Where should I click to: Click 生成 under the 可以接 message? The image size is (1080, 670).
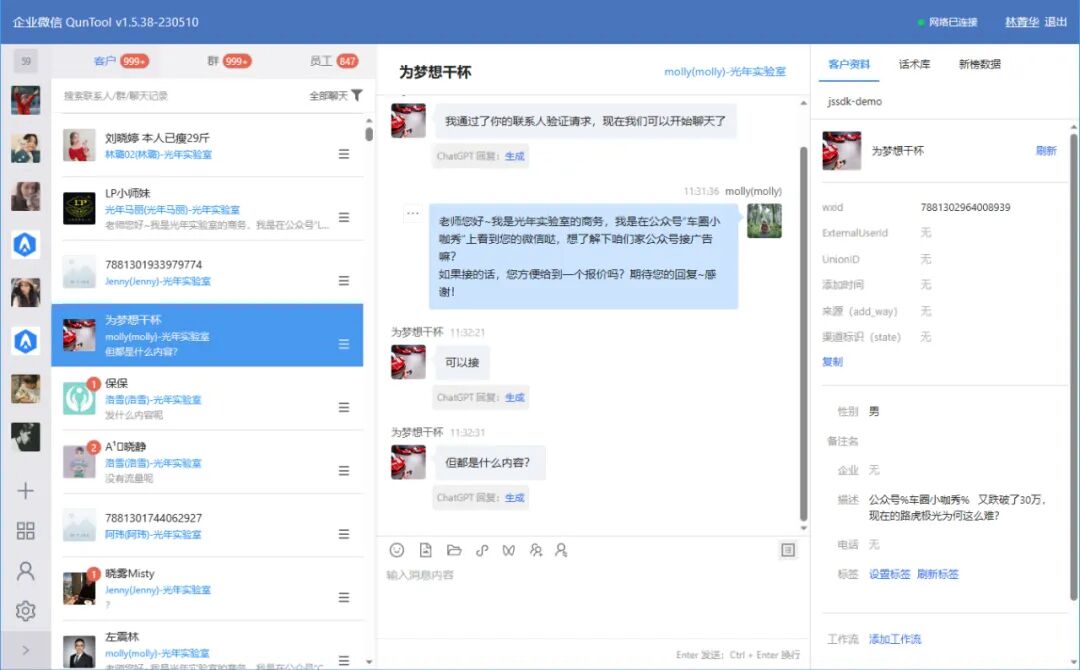(515, 397)
